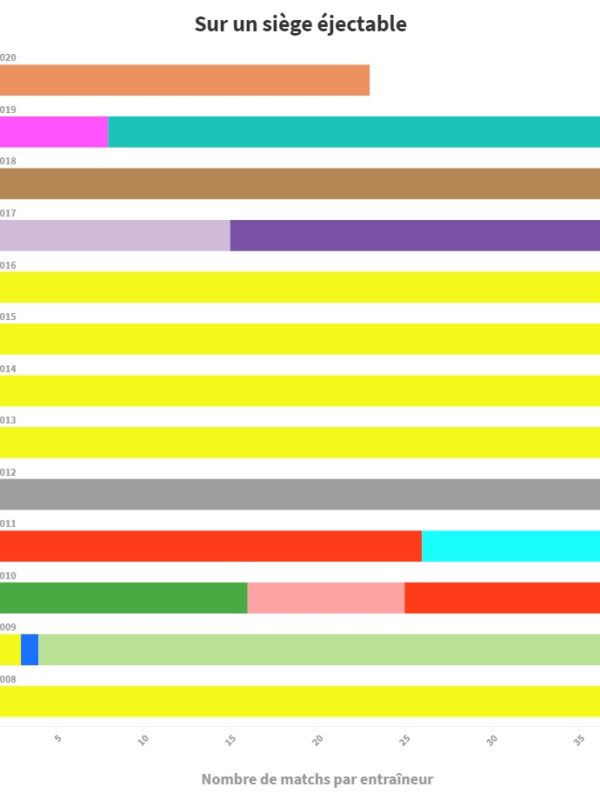Select the yellow bar for 2014
Screen dimensions: 600x800
pos(300,391)
